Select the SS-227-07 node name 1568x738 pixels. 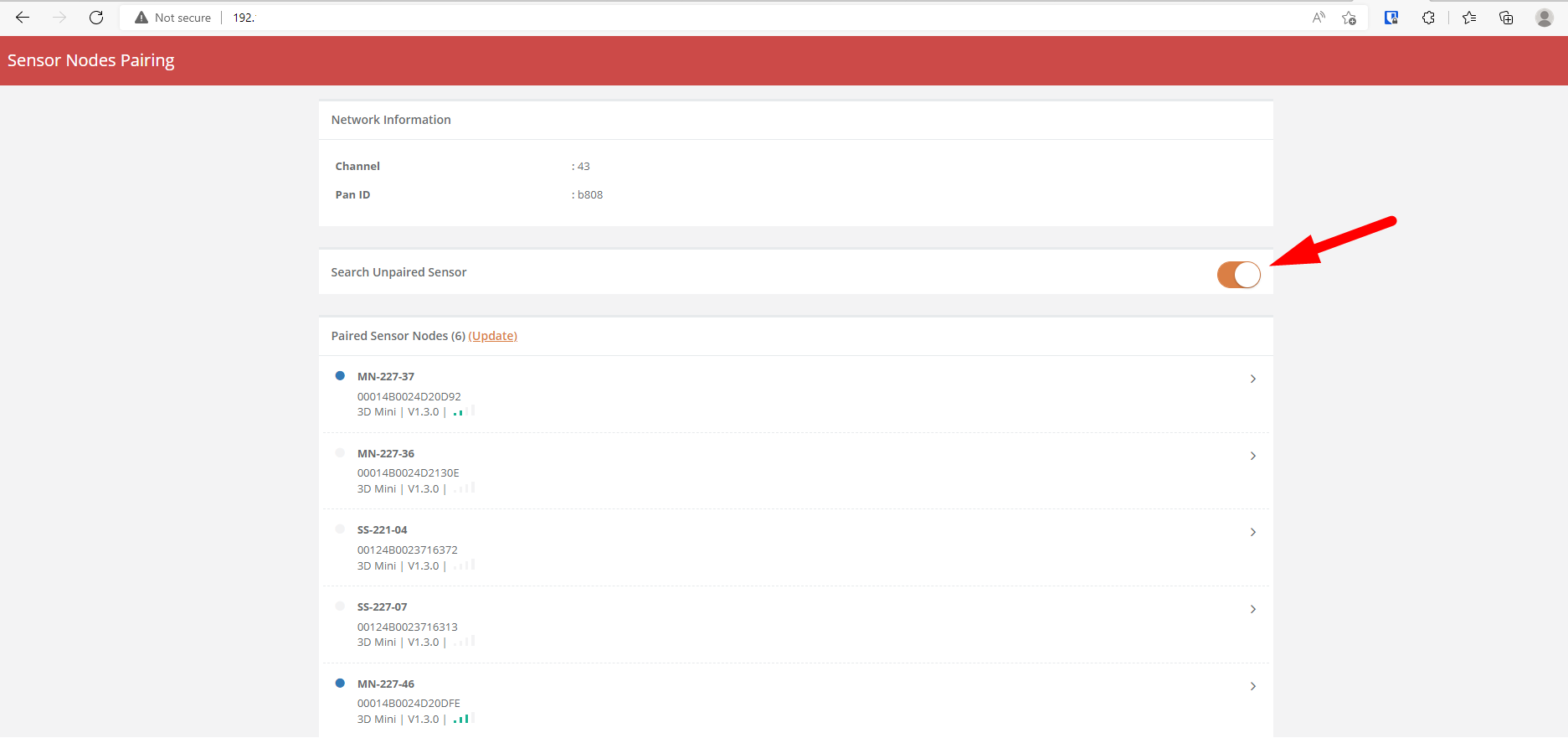pos(383,607)
